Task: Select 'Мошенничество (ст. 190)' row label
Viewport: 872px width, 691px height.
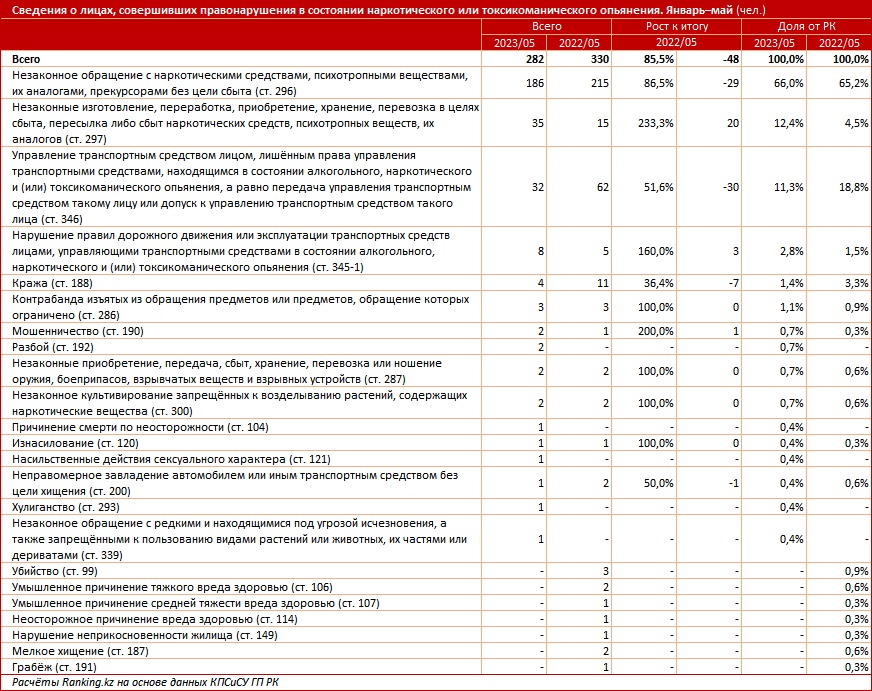Action: 78,331
